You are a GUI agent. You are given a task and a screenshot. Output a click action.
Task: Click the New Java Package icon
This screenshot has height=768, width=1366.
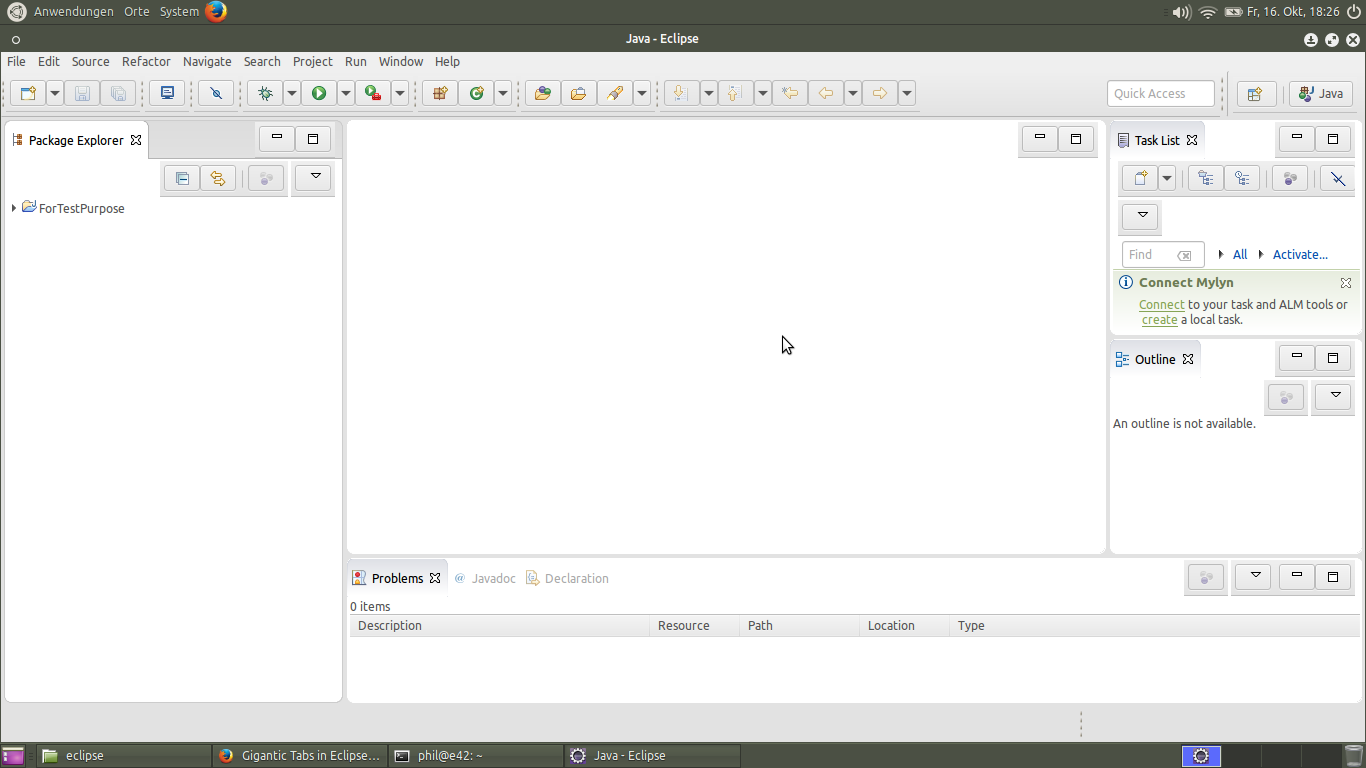click(x=440, y=93)
